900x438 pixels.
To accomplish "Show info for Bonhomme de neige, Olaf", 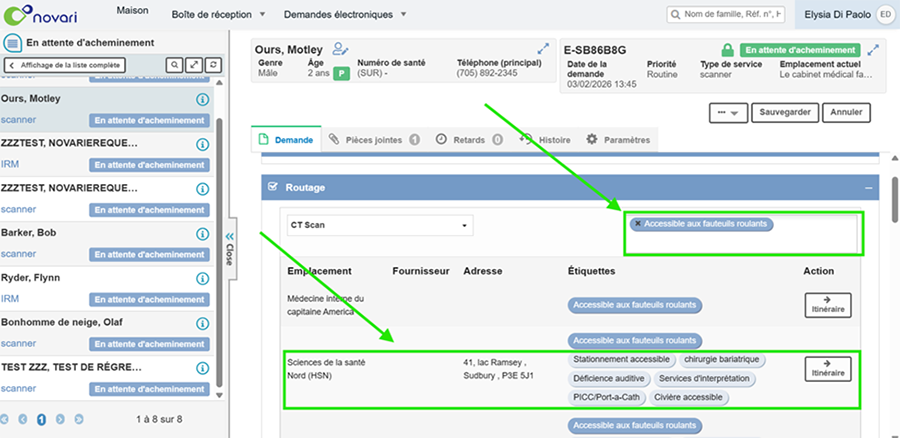I will (x=202, y=323).
